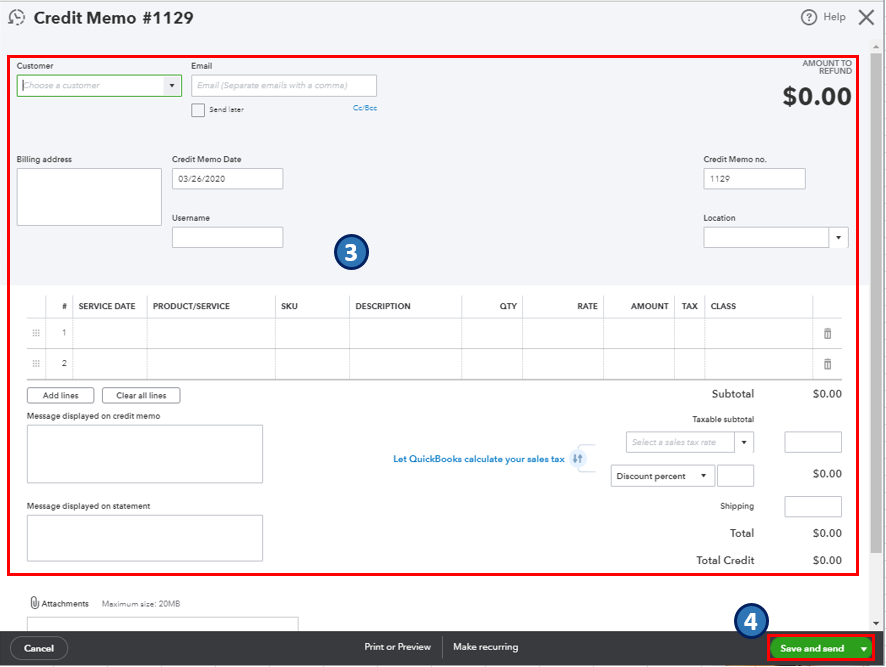The image size is (886, 667).
Task: Click Make recurring
Action: point(485,647)
